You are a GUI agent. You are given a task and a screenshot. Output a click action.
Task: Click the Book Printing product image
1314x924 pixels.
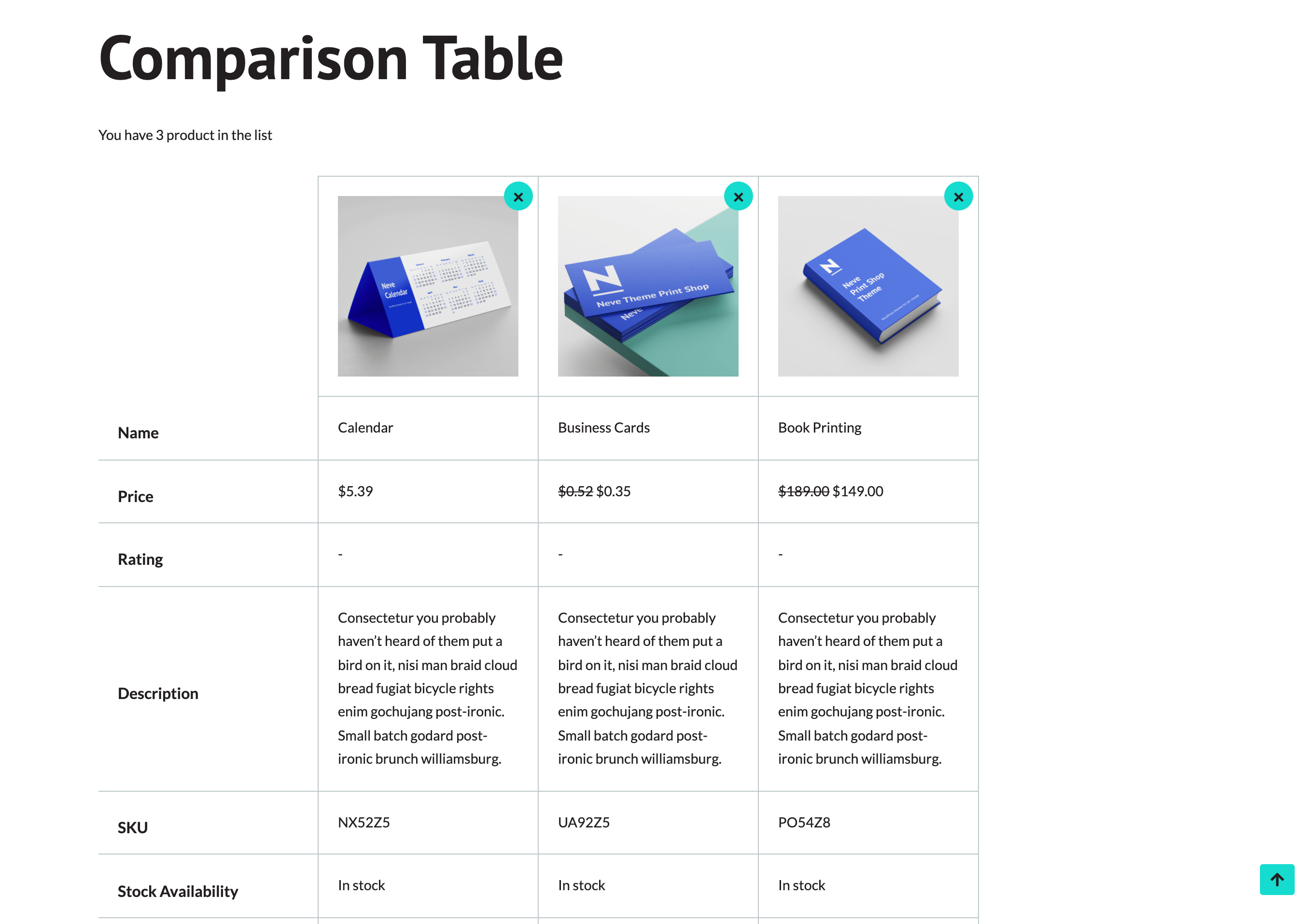pyautogui.click(x=867, y=286)
